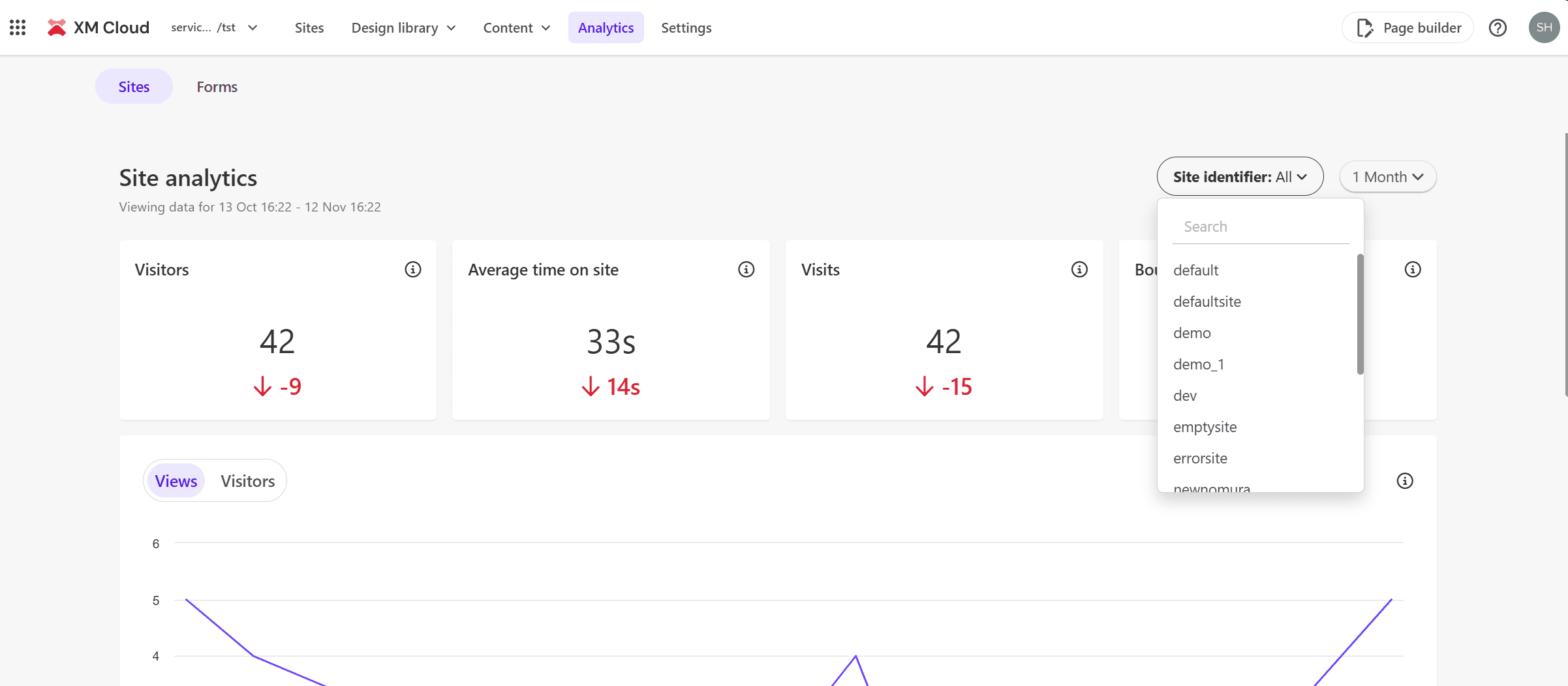The height and width of the screenshot is (686, 1568).
Task: Go to Settings in top navigation
Action: (686, 27)
